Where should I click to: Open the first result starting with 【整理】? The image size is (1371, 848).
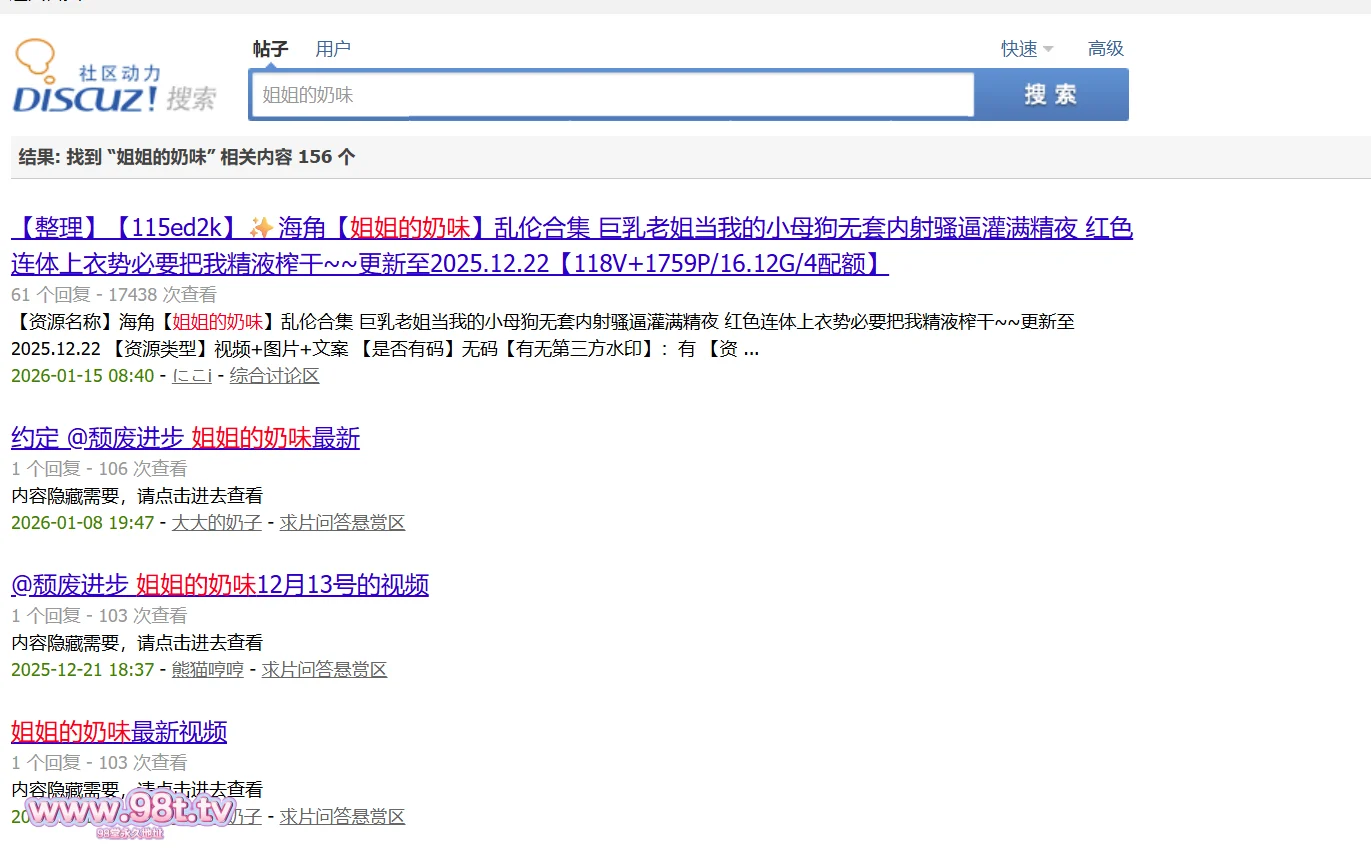point(571,229)
